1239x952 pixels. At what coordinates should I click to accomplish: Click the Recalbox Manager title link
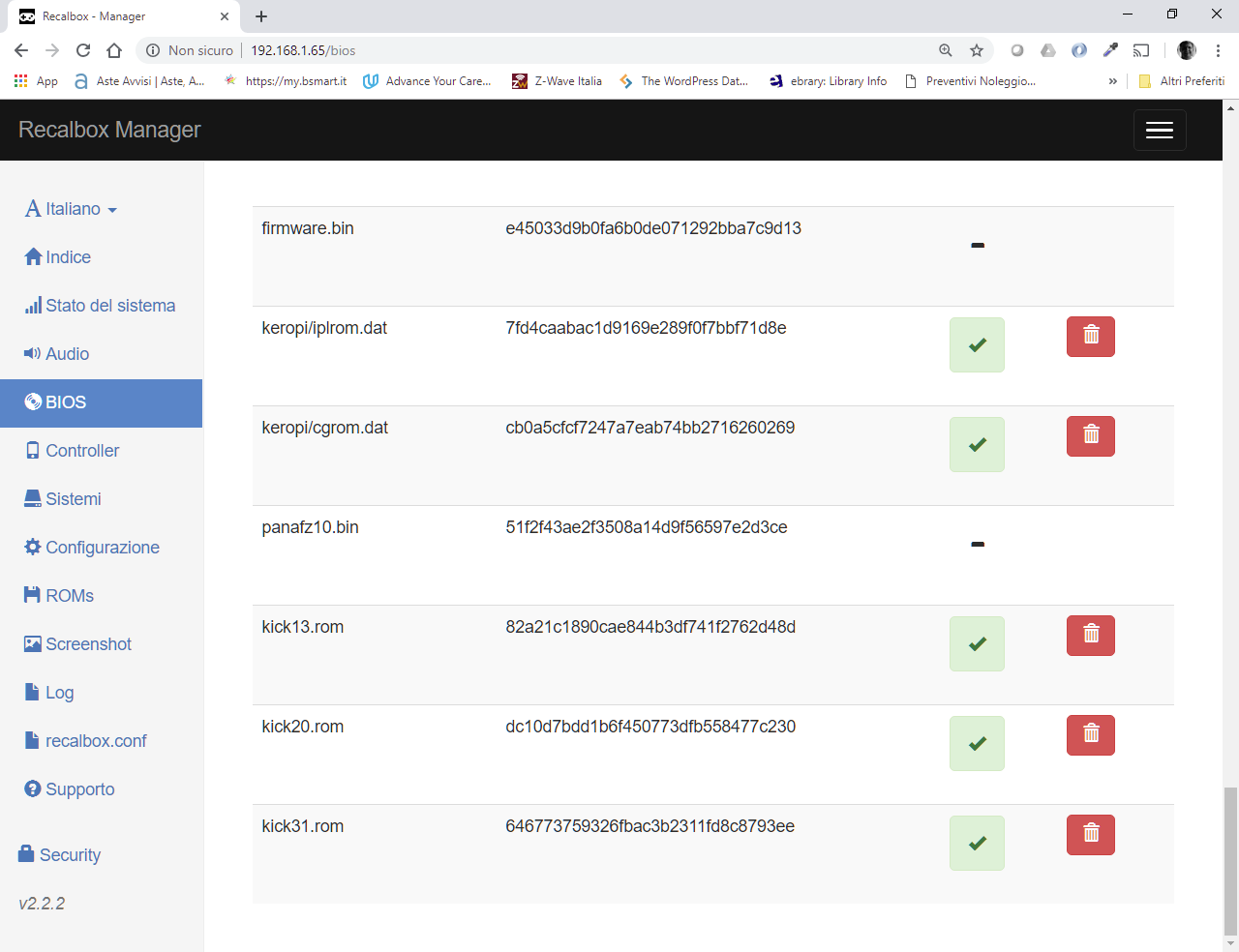coord(109,130)
